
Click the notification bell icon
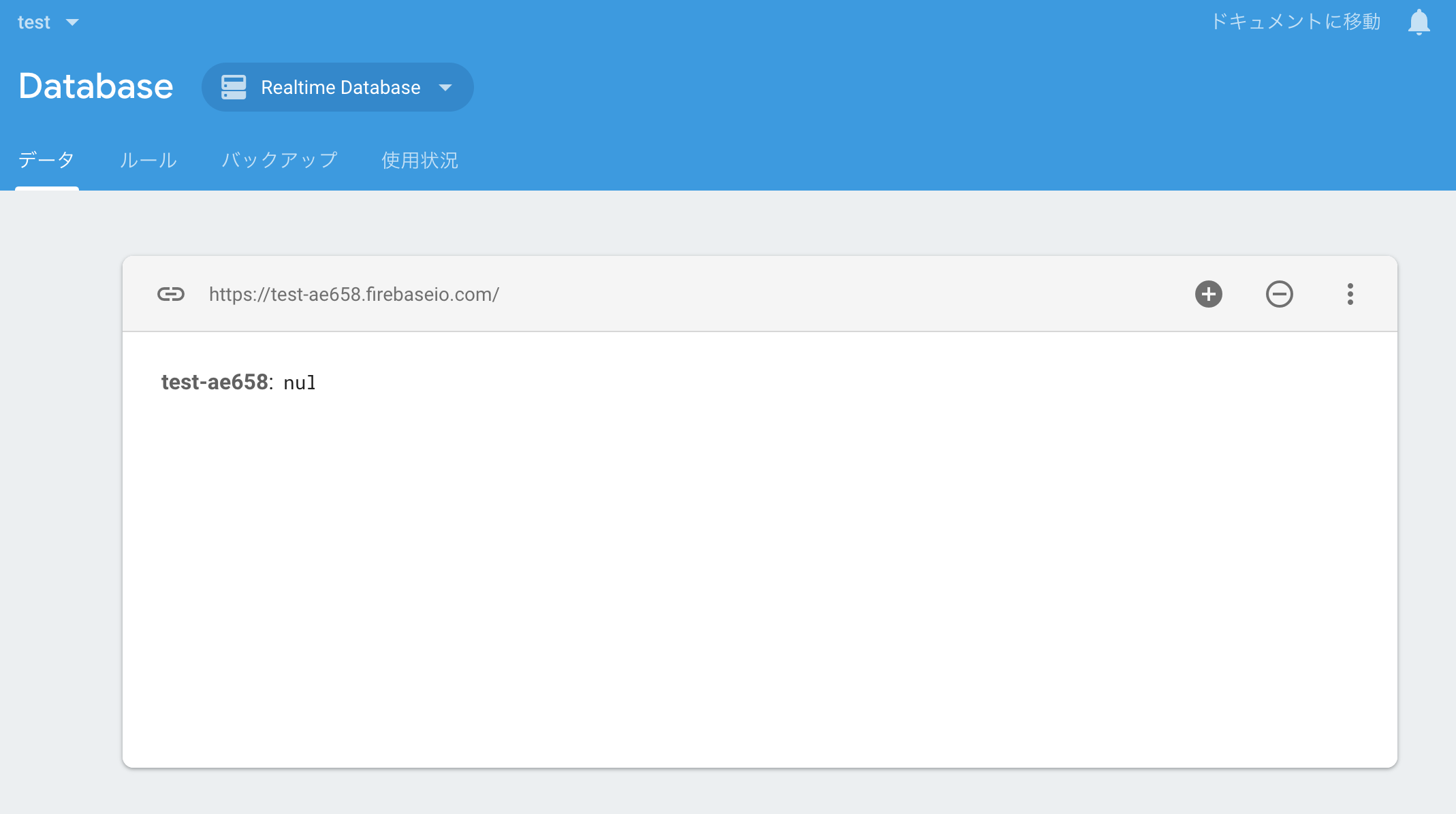[x=1419, y=22]
